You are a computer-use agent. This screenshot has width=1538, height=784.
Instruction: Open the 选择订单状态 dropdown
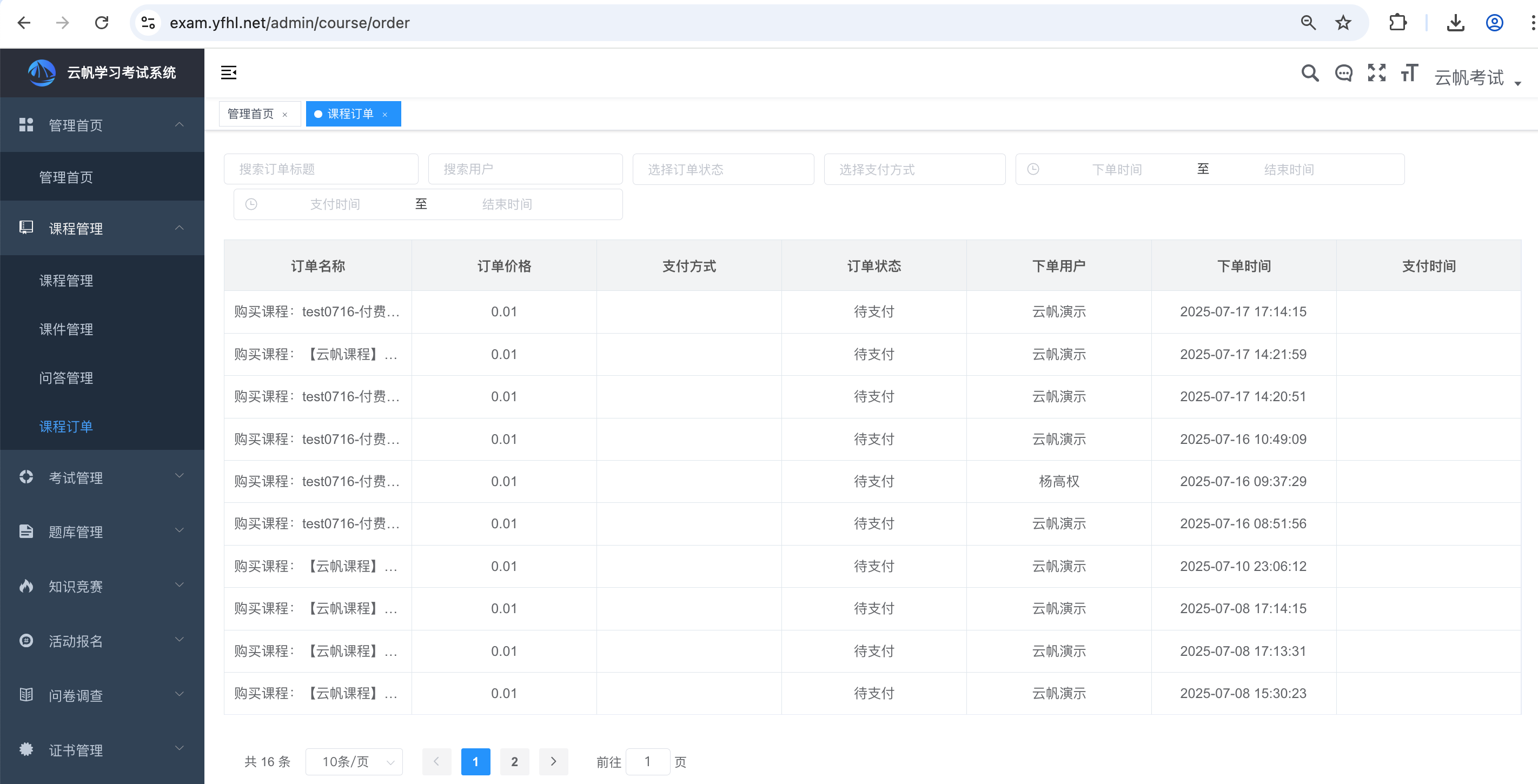723,169
